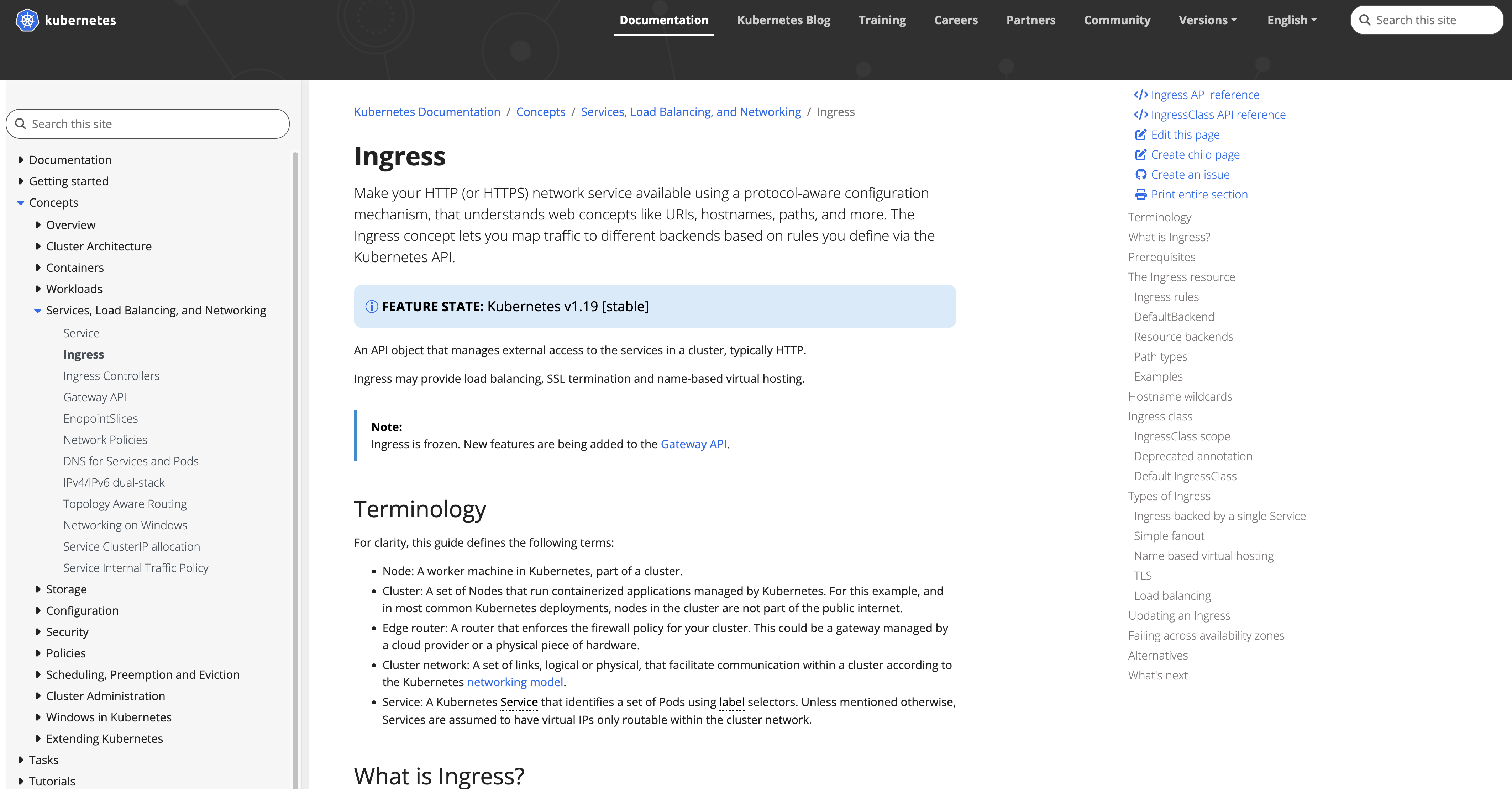Viewport: 1512px width, 789px height.
Task: Click the Create child page pencil icon
Action: click(1140, 155)
